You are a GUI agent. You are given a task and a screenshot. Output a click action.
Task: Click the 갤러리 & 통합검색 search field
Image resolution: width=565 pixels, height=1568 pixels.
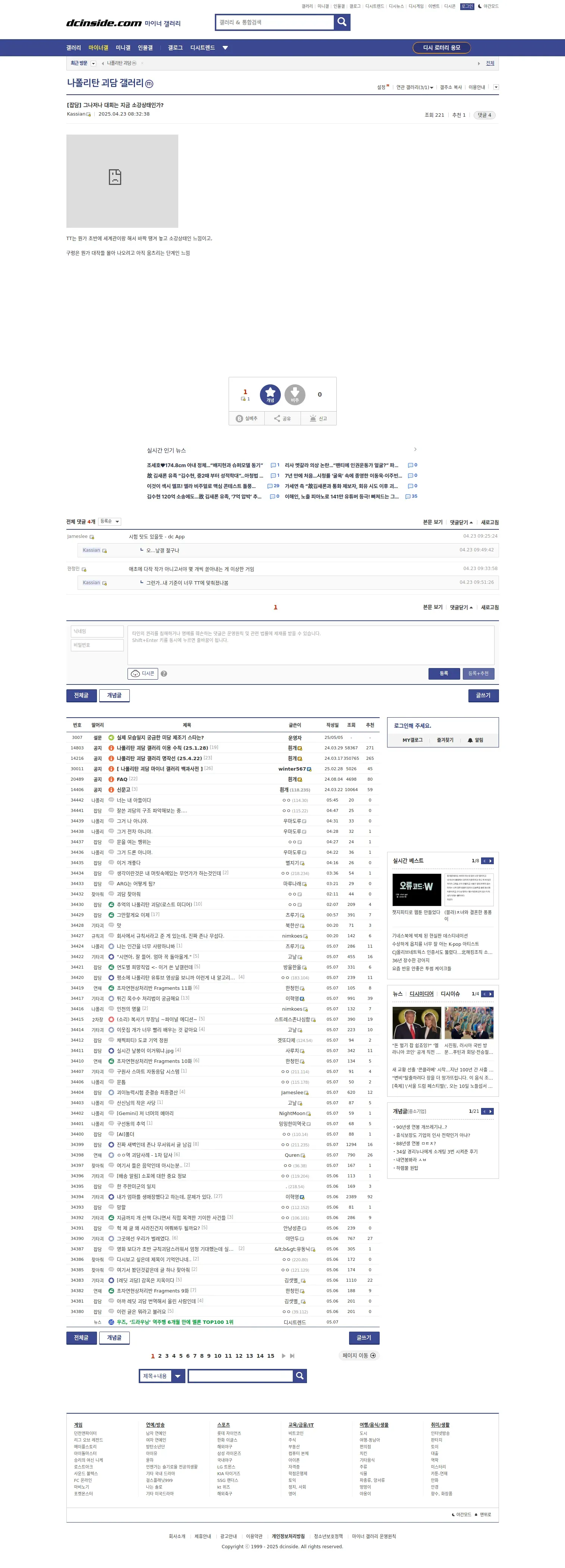274,22
